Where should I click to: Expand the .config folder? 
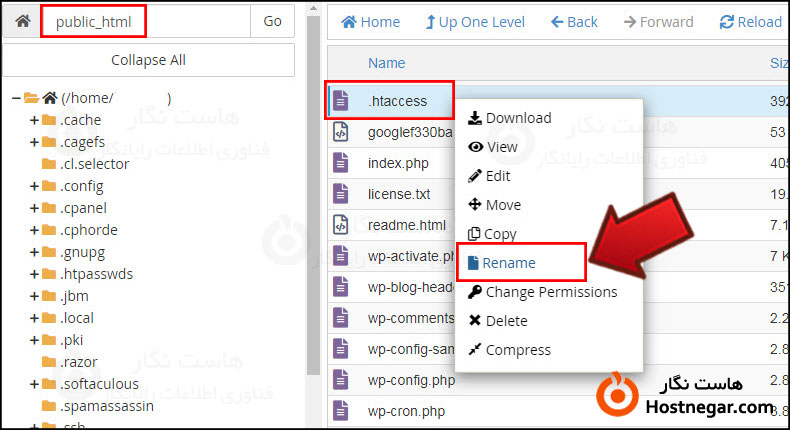(34, 186)
